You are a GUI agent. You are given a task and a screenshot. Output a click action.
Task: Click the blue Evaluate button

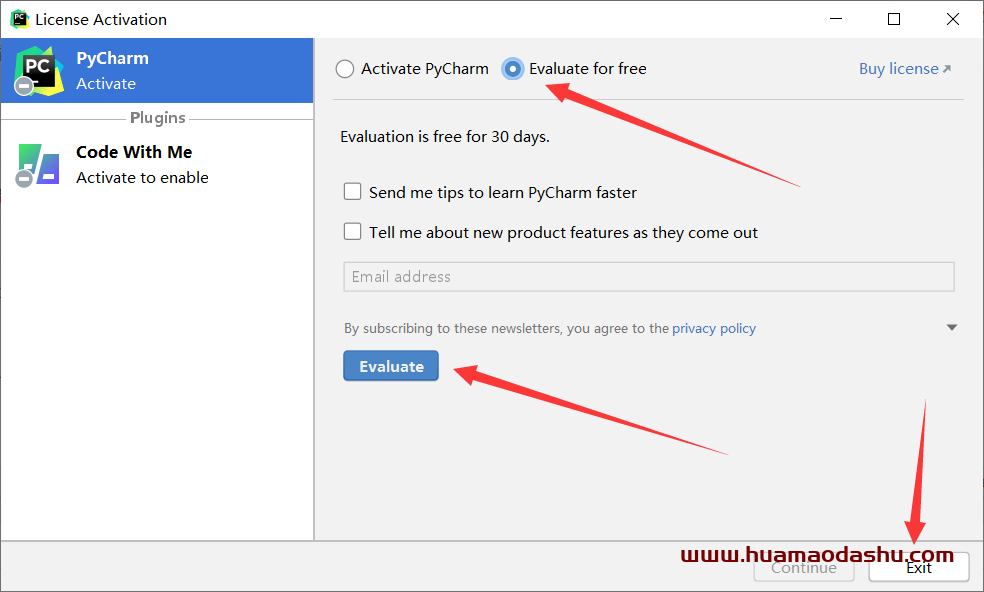[391, 366]
